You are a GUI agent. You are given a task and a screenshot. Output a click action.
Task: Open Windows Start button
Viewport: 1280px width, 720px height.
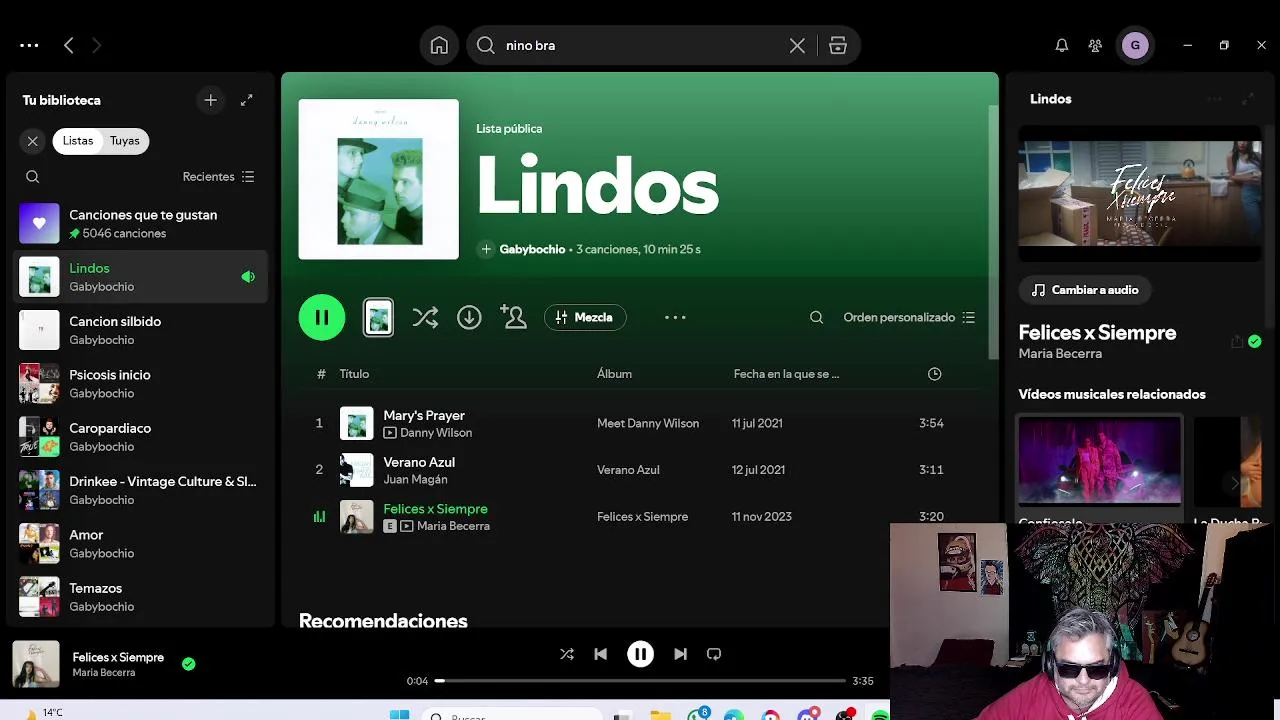(x=399, y=714)
